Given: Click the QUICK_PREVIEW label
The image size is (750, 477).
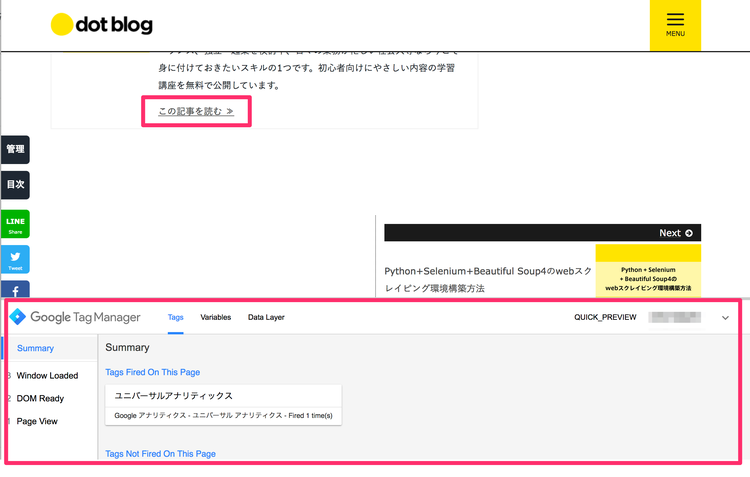Looking at the screenshot, I should coord(605,317).
